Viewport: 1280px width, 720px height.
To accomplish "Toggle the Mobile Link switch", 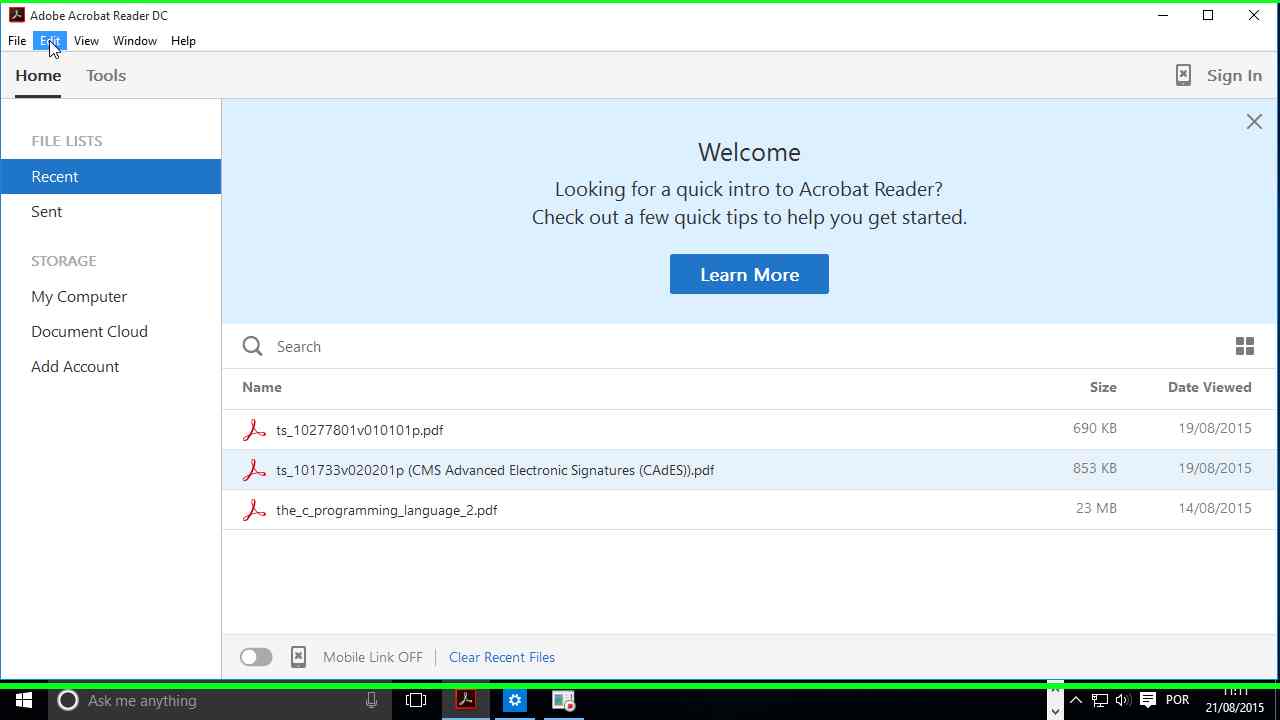I will click(x=256, y=657).
